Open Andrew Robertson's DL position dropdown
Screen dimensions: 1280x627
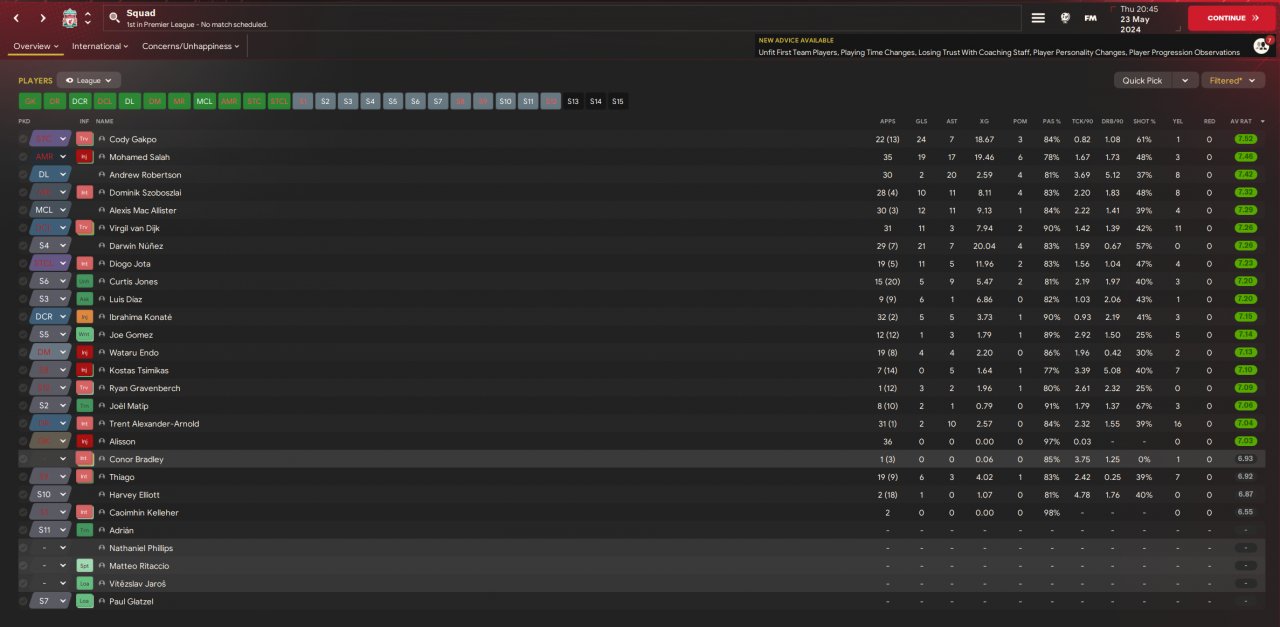point(50,175)
